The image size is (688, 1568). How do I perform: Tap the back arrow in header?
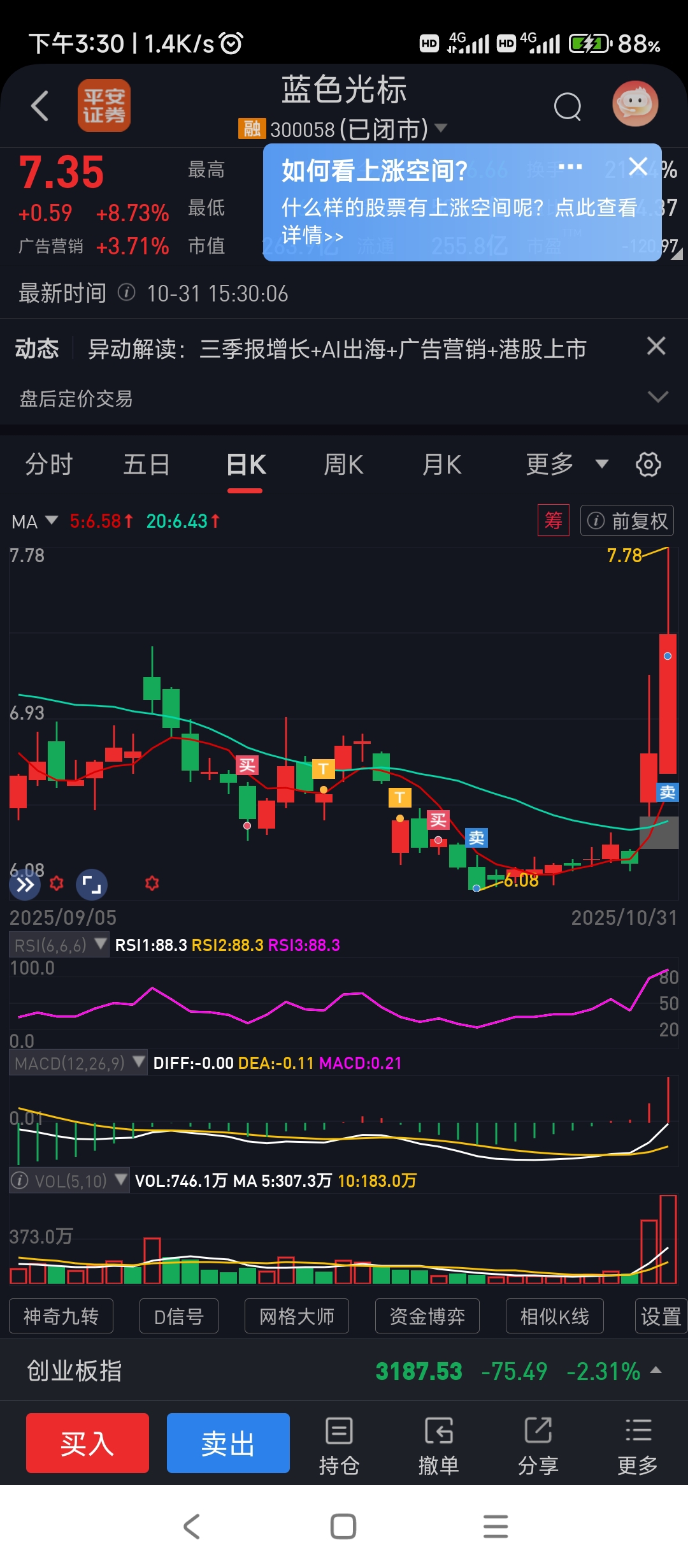[40, 106]
